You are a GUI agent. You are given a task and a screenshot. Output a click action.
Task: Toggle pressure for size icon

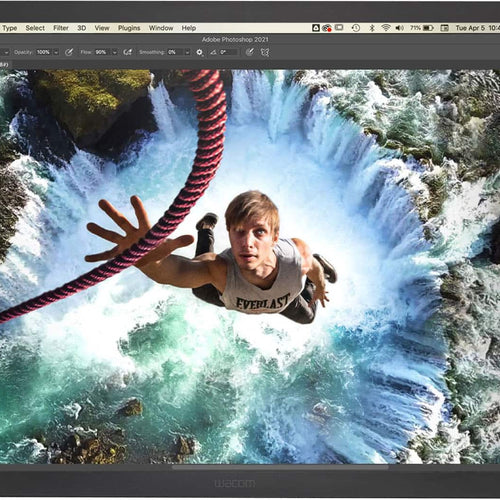(x=250, y=52)
